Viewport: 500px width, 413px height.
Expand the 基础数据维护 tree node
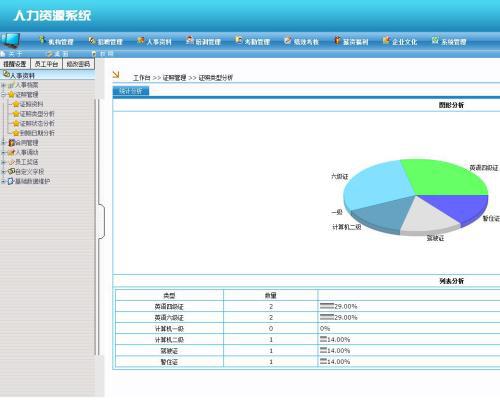tap(3, 181)
